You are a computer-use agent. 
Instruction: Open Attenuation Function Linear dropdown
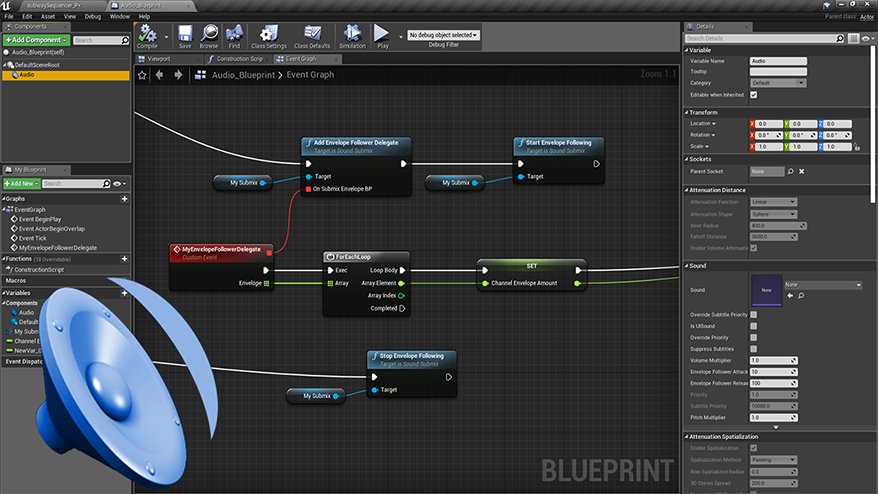773,202
